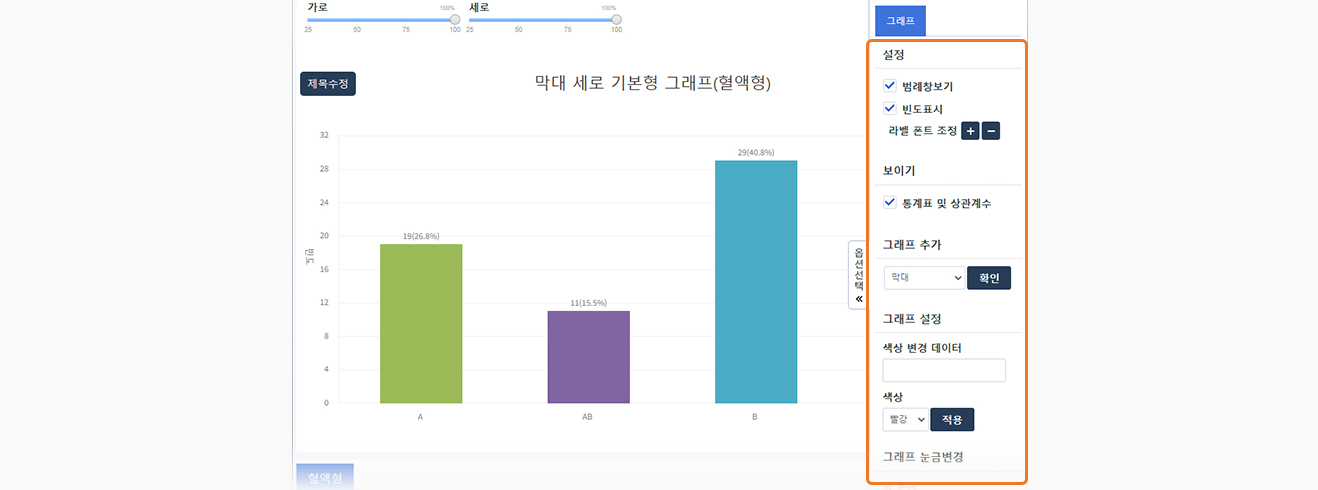Image resolution: width=1318 pixels, height=490 pixels.
Task: Click the chart title 막대 세로 기본형 그래프
Action: [652, 83]
